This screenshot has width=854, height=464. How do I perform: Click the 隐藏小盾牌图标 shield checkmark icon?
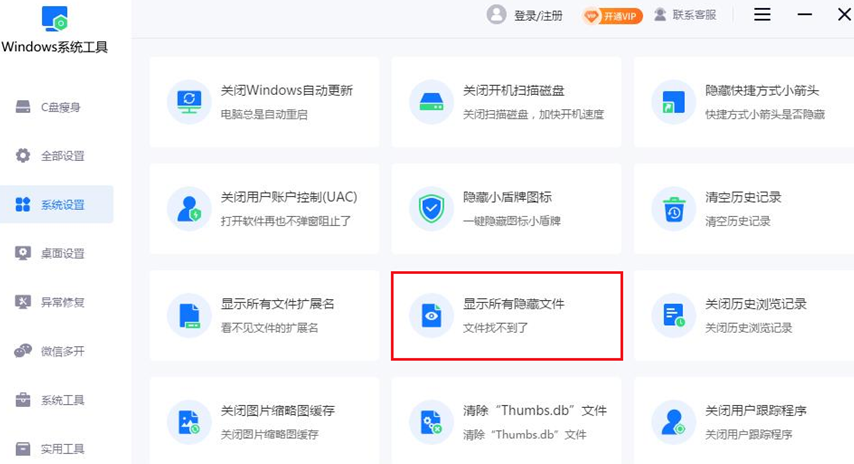pyautogui.click(x=431, y=209)
